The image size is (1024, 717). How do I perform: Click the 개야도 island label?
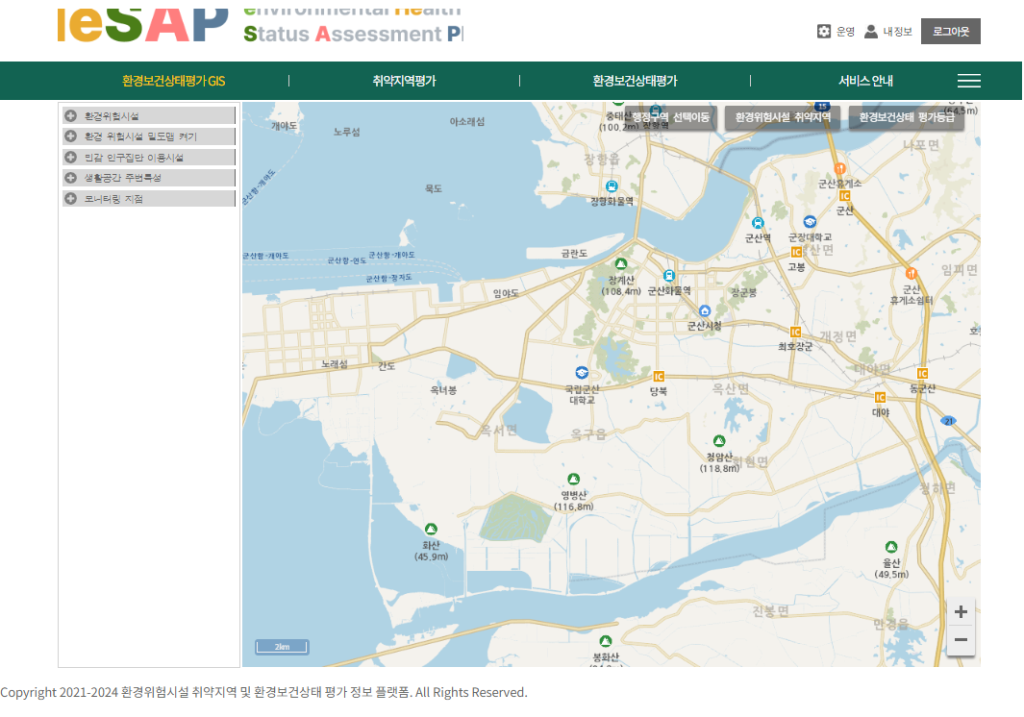click(284, 125)
